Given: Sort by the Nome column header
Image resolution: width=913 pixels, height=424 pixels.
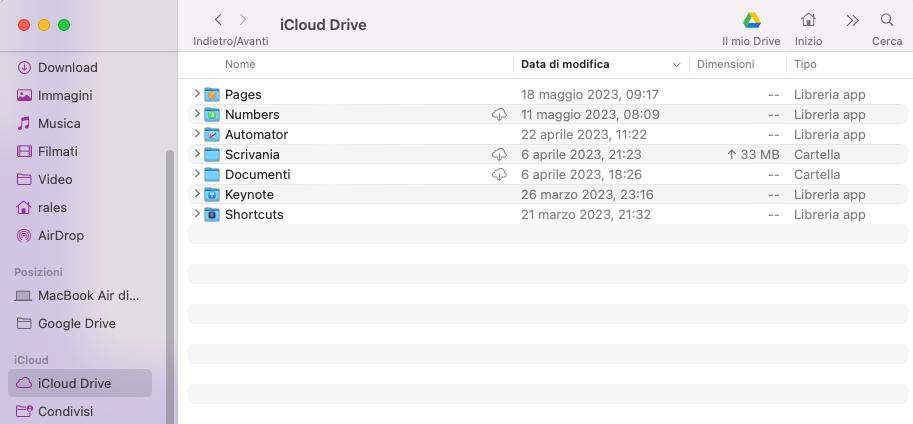Looking at the screenshot, I should pyautogui.click(x=240, y=64).
